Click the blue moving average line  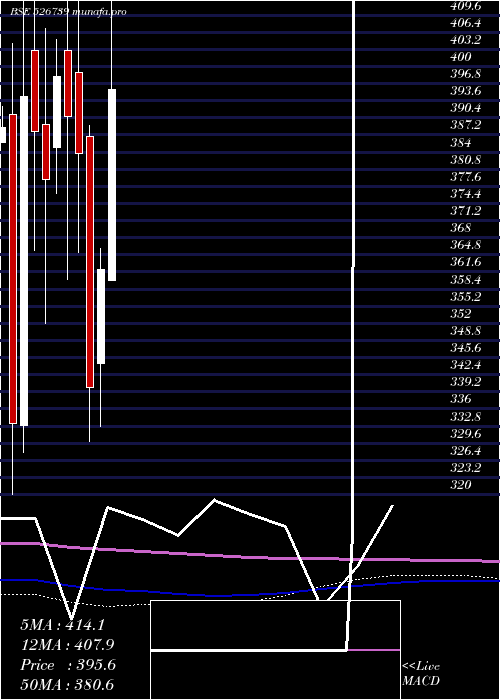coord(250,588)
